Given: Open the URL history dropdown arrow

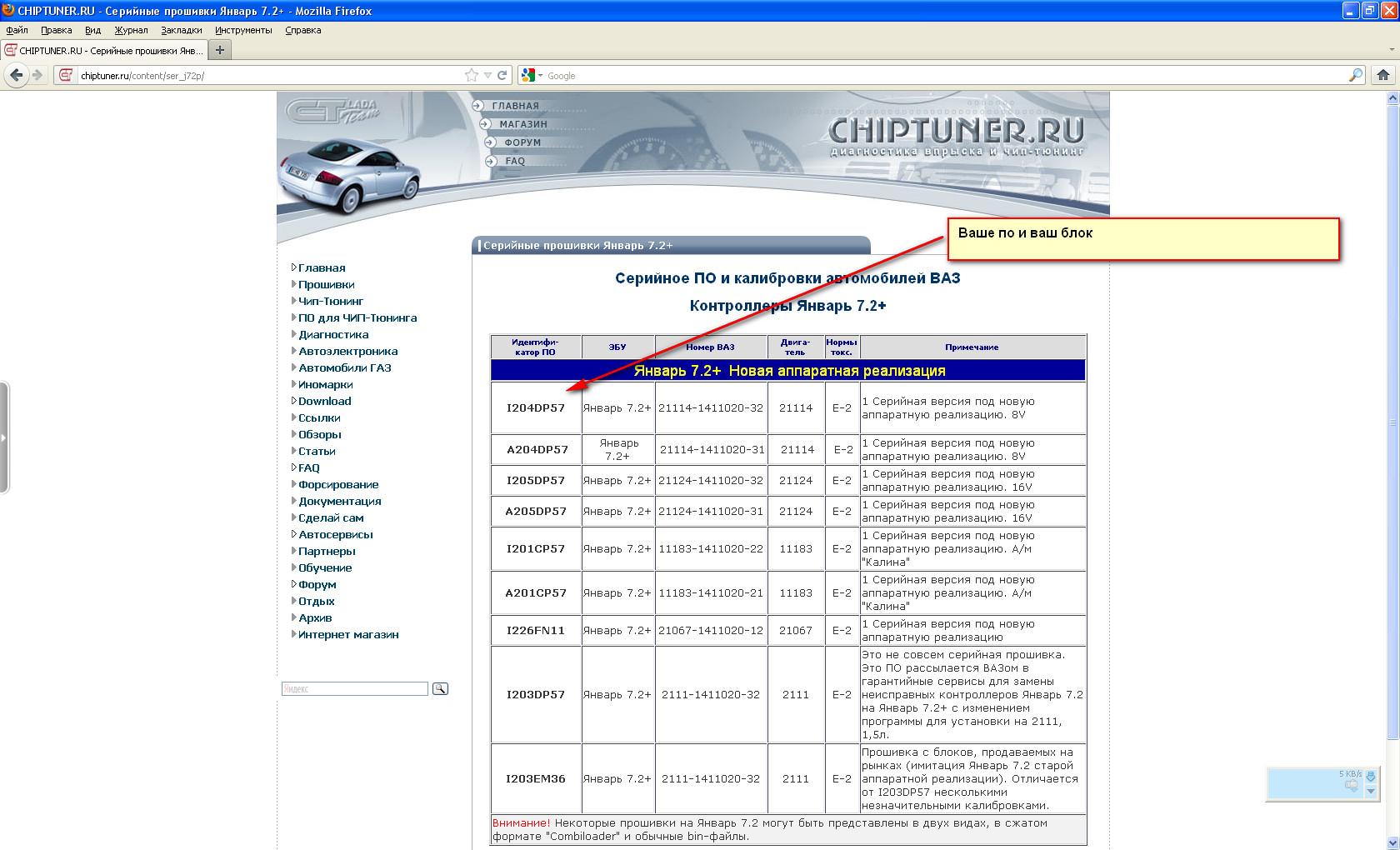Looking at the screenshot, I should click(x=488, y=76).
